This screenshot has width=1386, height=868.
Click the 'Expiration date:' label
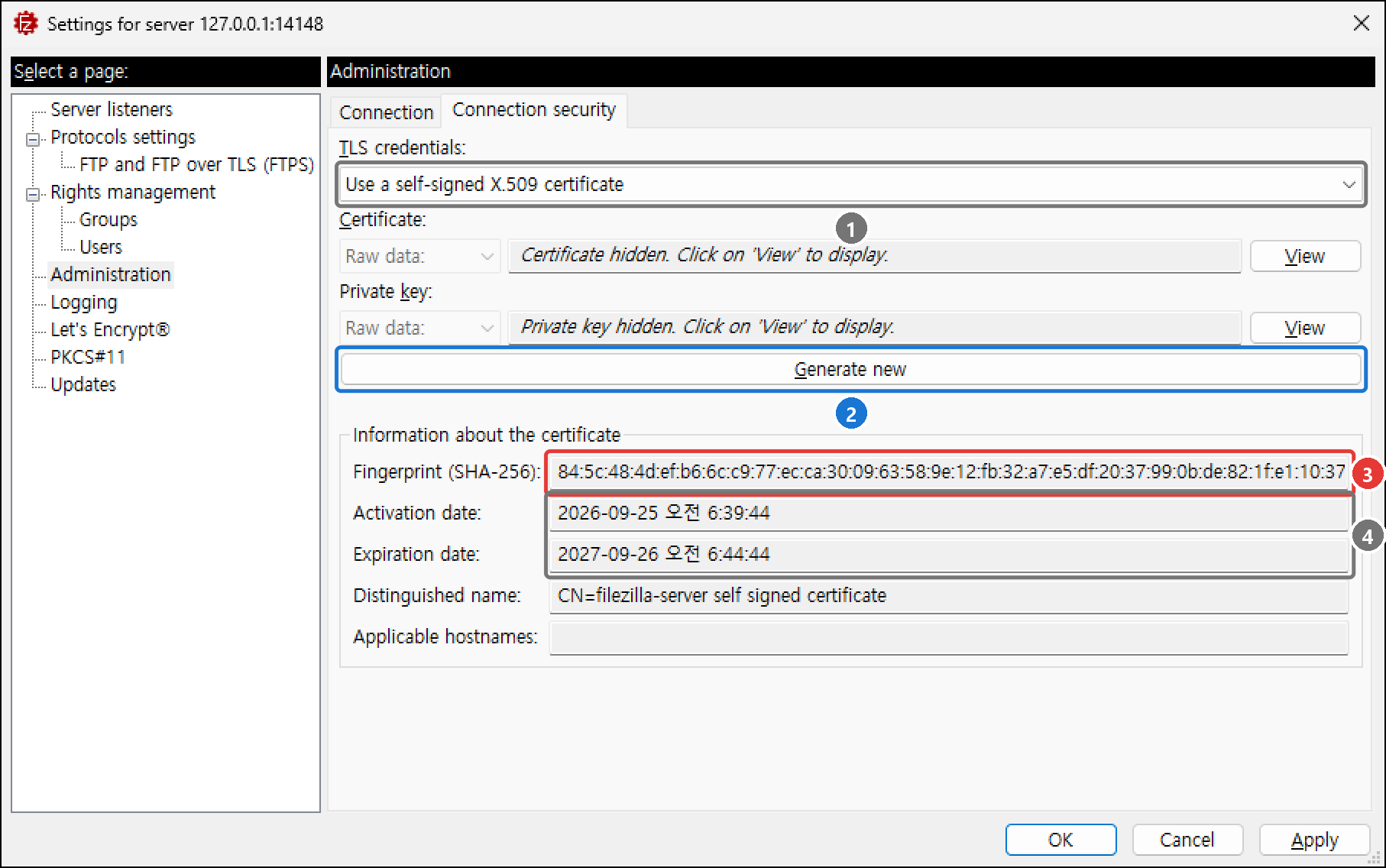[416, 554]
